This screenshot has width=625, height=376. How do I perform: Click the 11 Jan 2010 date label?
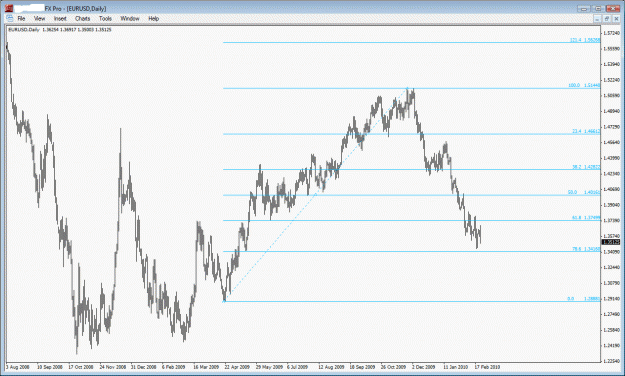(x=456, y=367)
